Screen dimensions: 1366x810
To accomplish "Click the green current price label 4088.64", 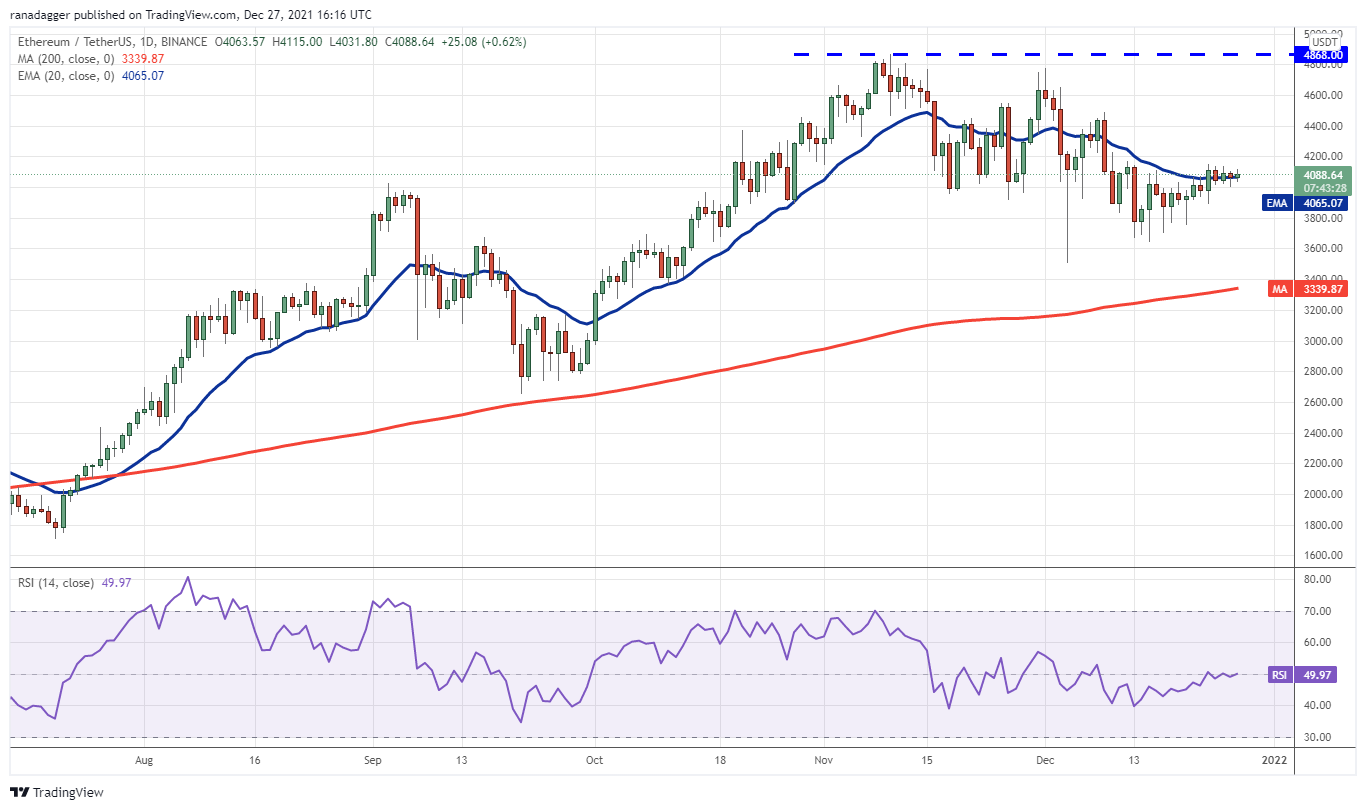I will point(1325,174).
